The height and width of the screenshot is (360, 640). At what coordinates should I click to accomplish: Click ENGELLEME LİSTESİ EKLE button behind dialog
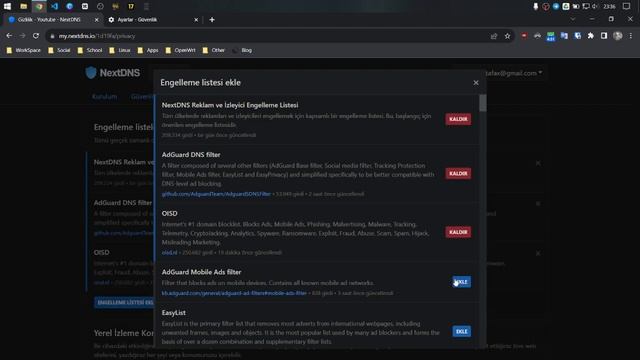tap(124, 302)
